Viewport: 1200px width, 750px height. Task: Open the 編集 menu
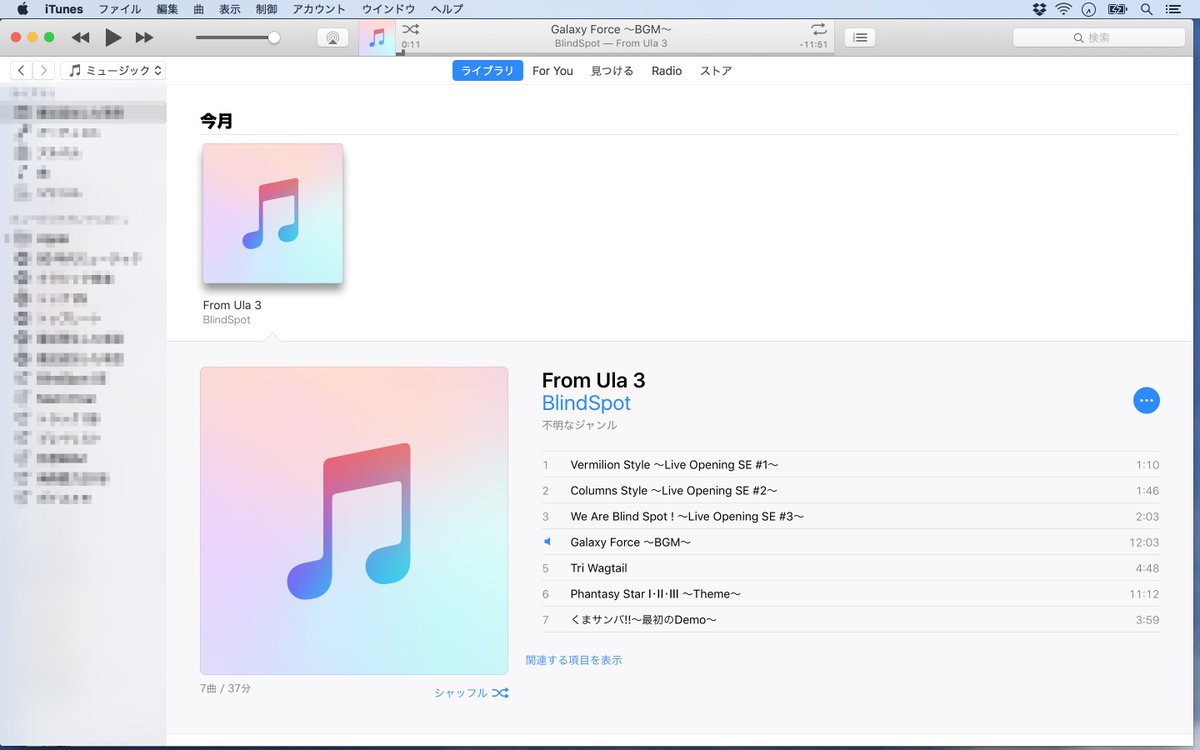point(167,9)
